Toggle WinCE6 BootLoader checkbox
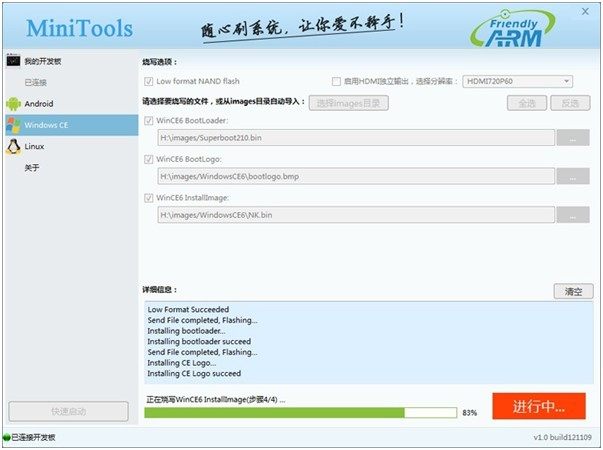Image resolution: width=603 pixels, height=450 pixels. [x=148, y=121]
